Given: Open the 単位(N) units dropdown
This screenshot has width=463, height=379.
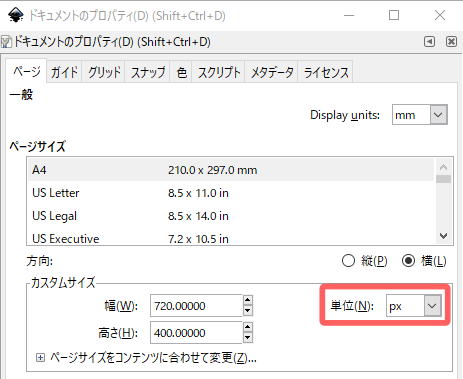Looking at the screenshot, I should pyautogui.click(x=414, y=306).
